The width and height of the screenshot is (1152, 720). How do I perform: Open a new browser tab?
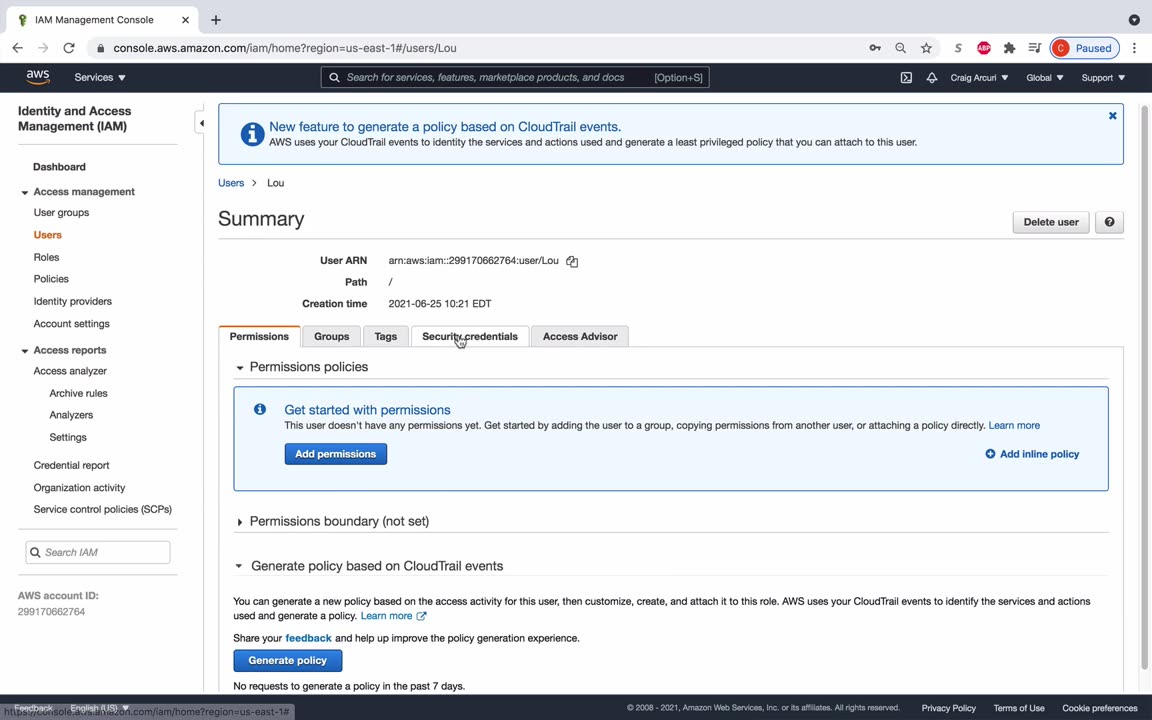coord(215,20)
